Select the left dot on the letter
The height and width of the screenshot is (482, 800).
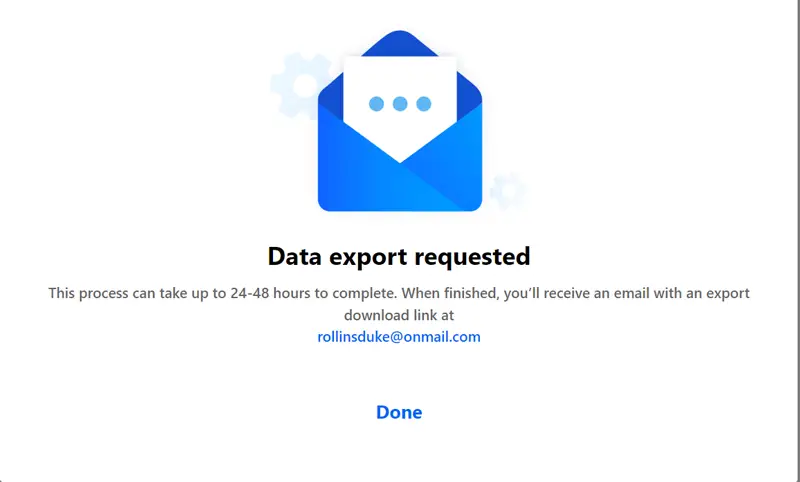coord(376,104)
